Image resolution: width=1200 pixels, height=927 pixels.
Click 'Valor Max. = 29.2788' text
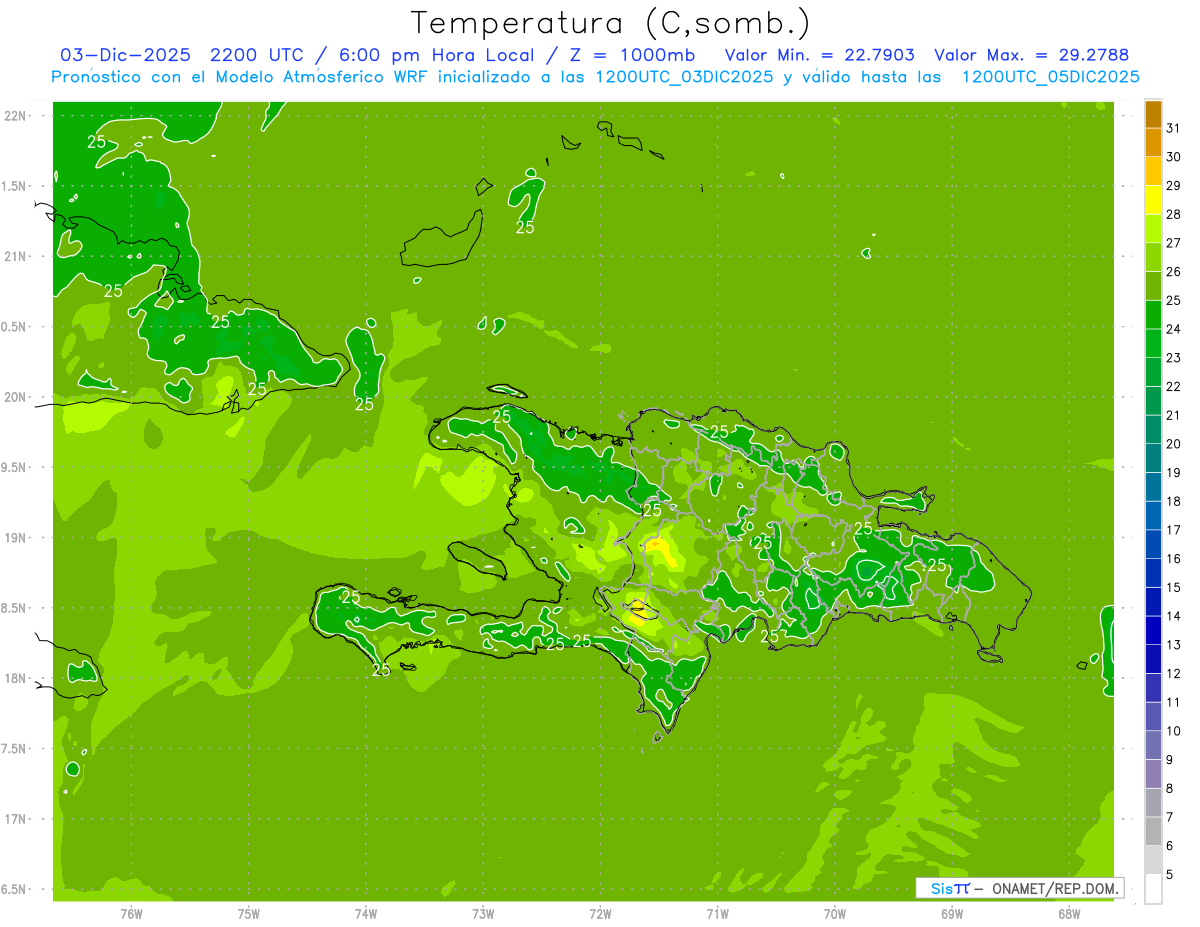click(x=1031, y=56)
